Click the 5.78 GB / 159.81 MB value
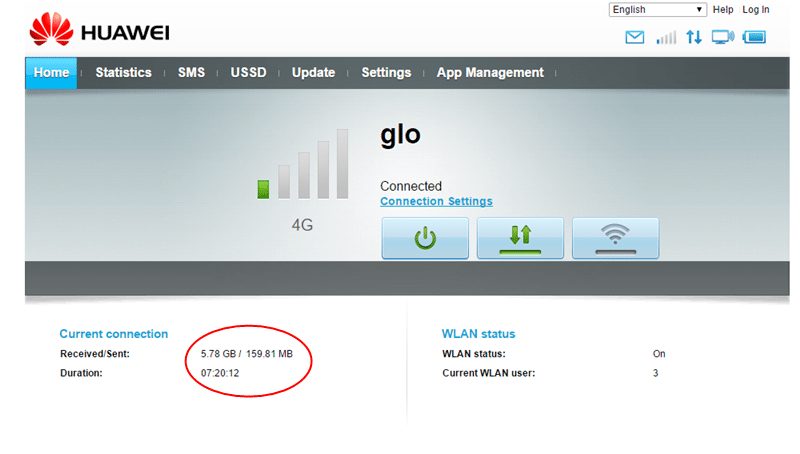800x454 pixels. pos(246,354)
